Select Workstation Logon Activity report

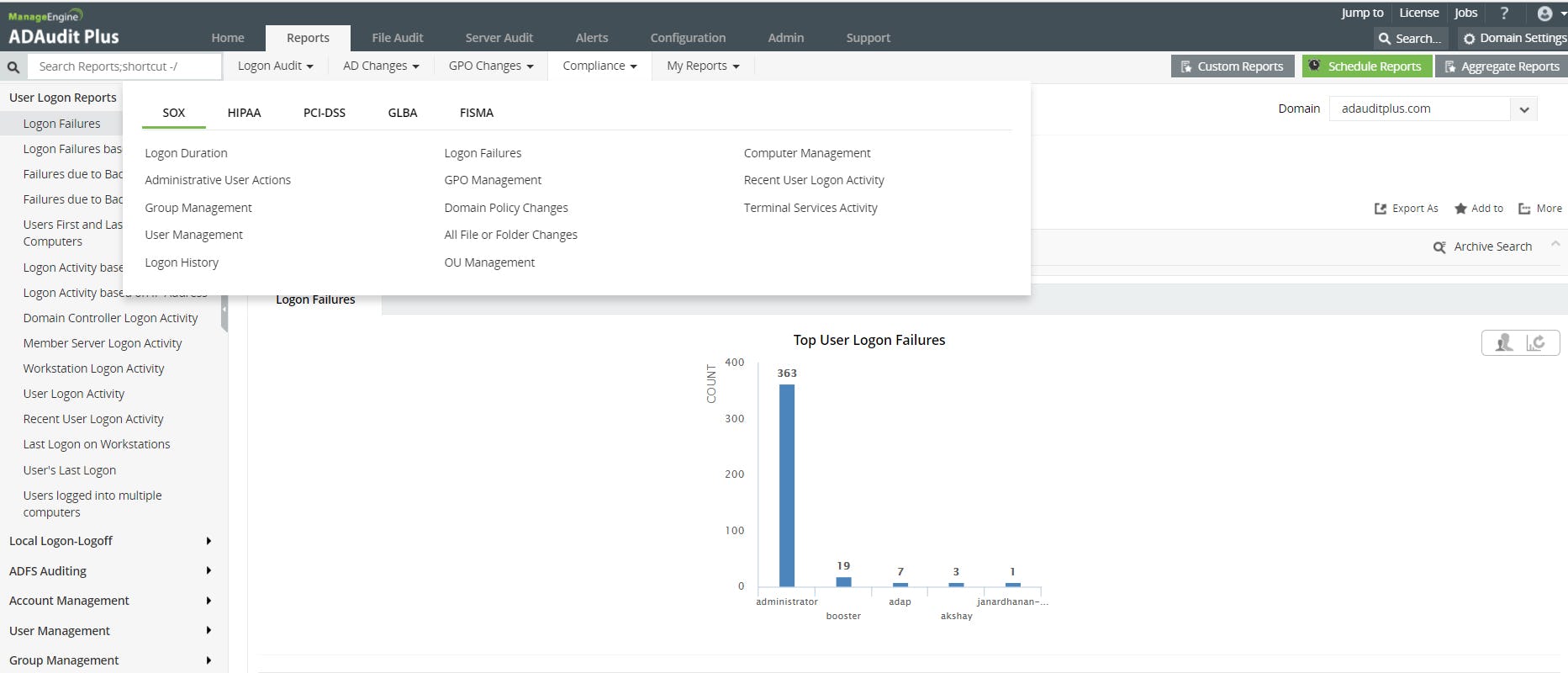click(x=93, y=368)
